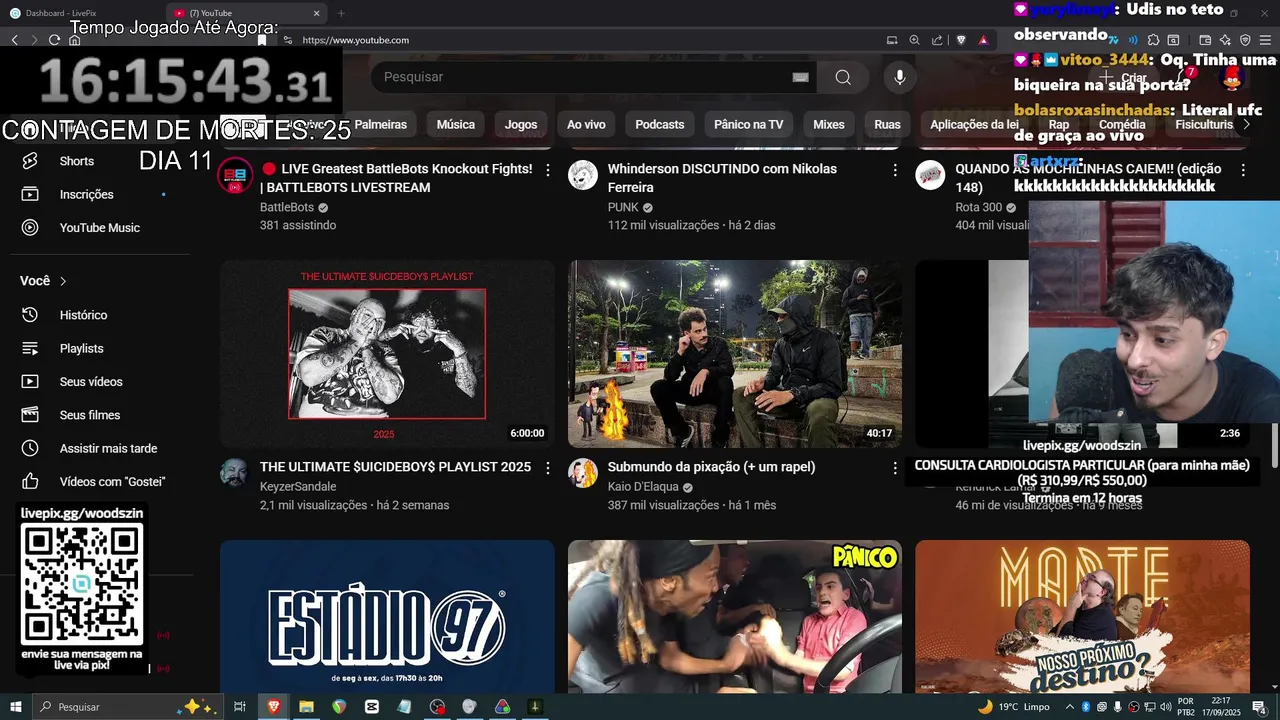The width and height of the screenshot is (1280, 720).
Task: Click the YouTube search magnifier button
Action: point(843,77)
